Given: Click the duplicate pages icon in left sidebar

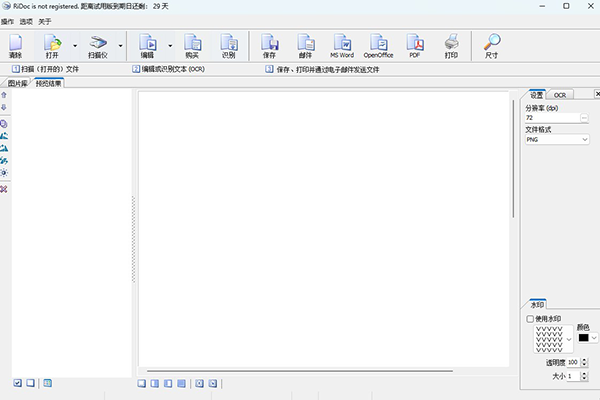Looking at the screenshot, I should 4,124.
